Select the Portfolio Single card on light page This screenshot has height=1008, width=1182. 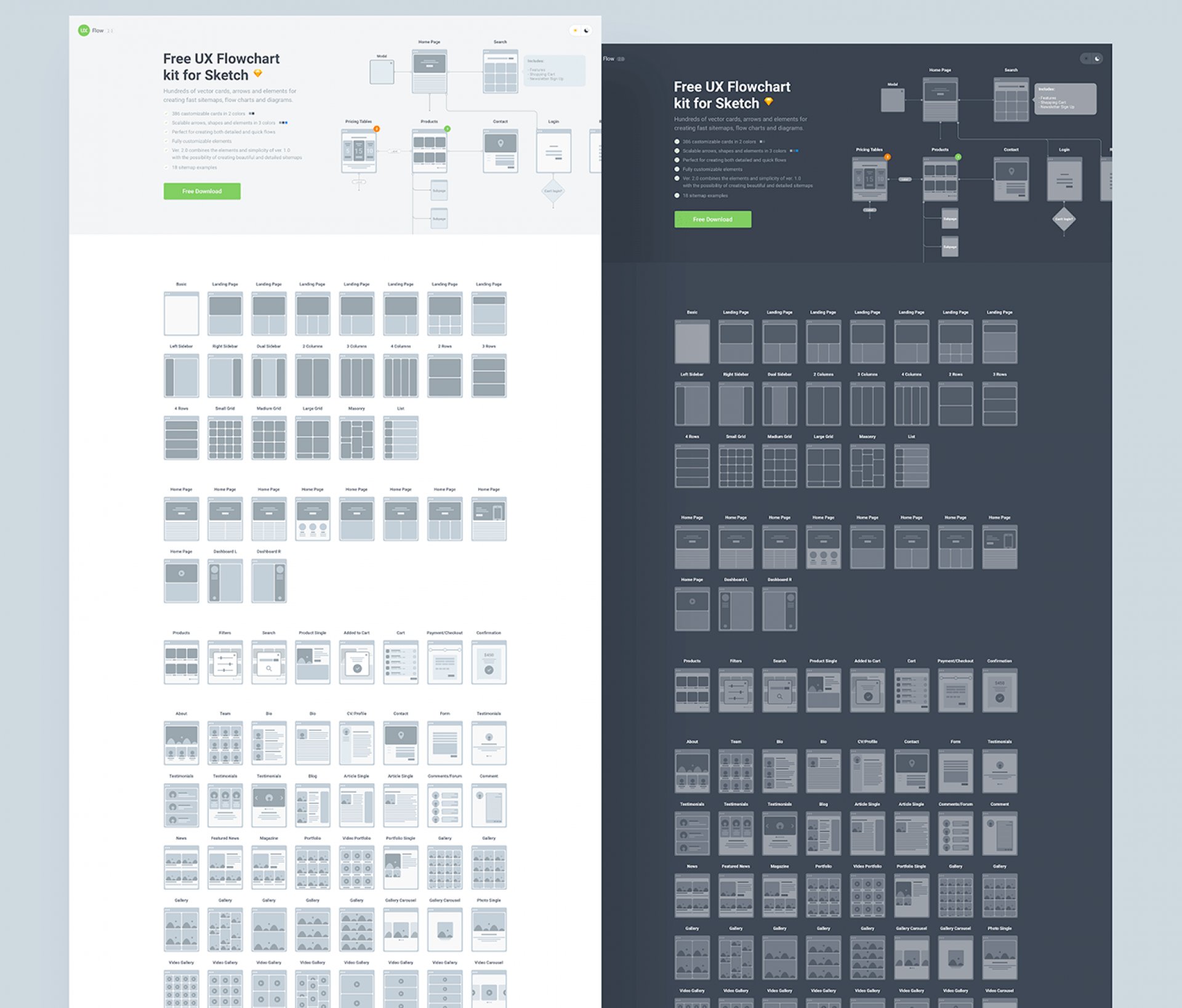coord(401,868)
